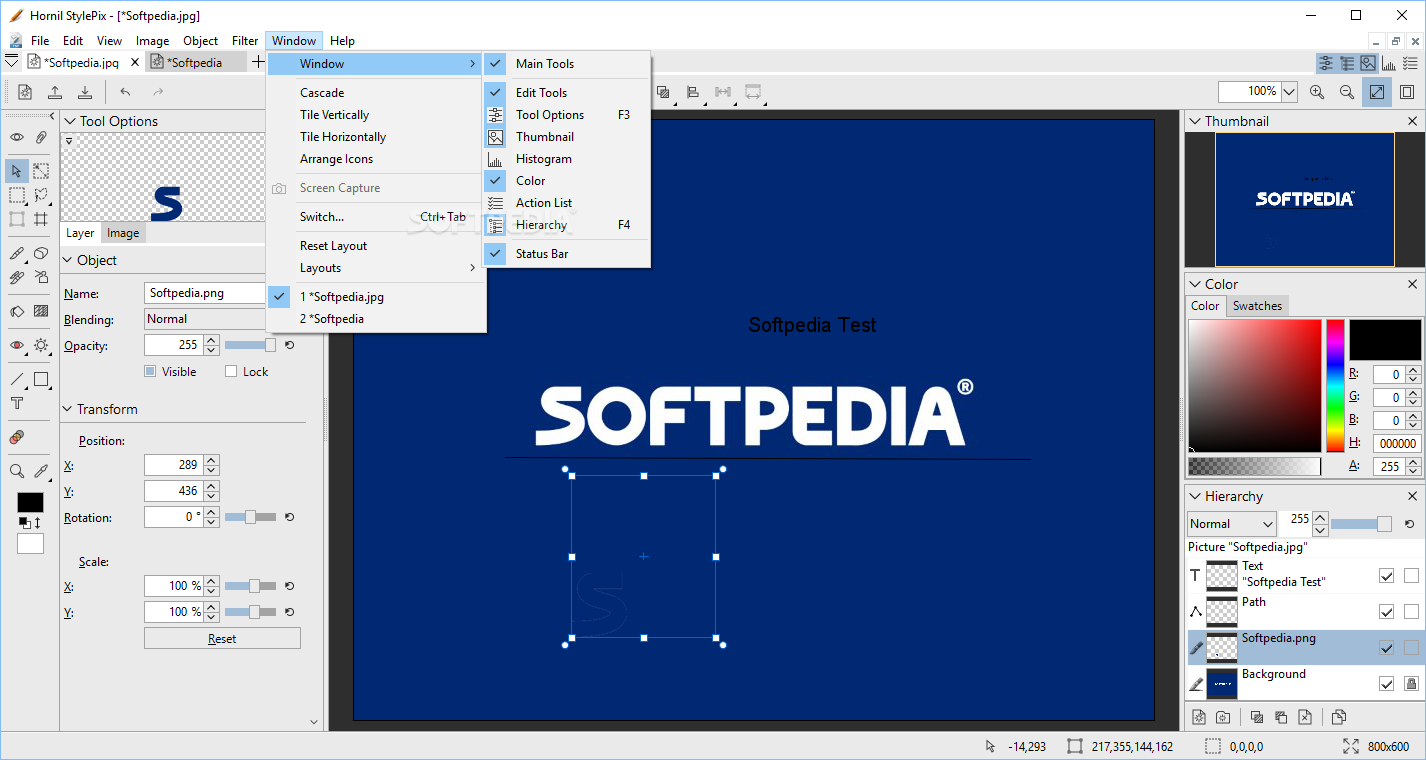Collapse the Tool Options panel
The width and height of the screenshot is (1426, 760).
pyautogui.click(x=70, y=121)
